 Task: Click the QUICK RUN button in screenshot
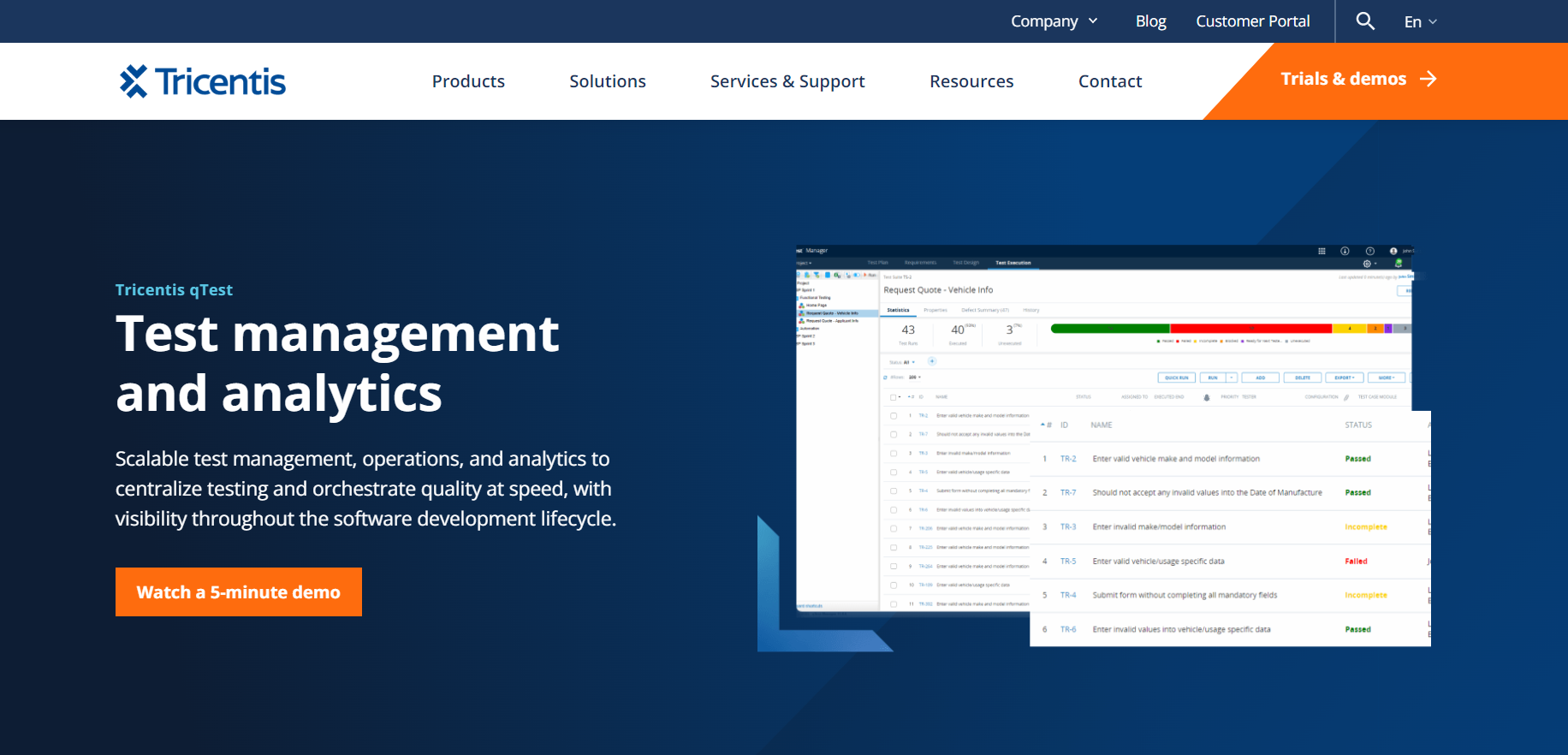pyautogui.click(x=1177, y=377)
